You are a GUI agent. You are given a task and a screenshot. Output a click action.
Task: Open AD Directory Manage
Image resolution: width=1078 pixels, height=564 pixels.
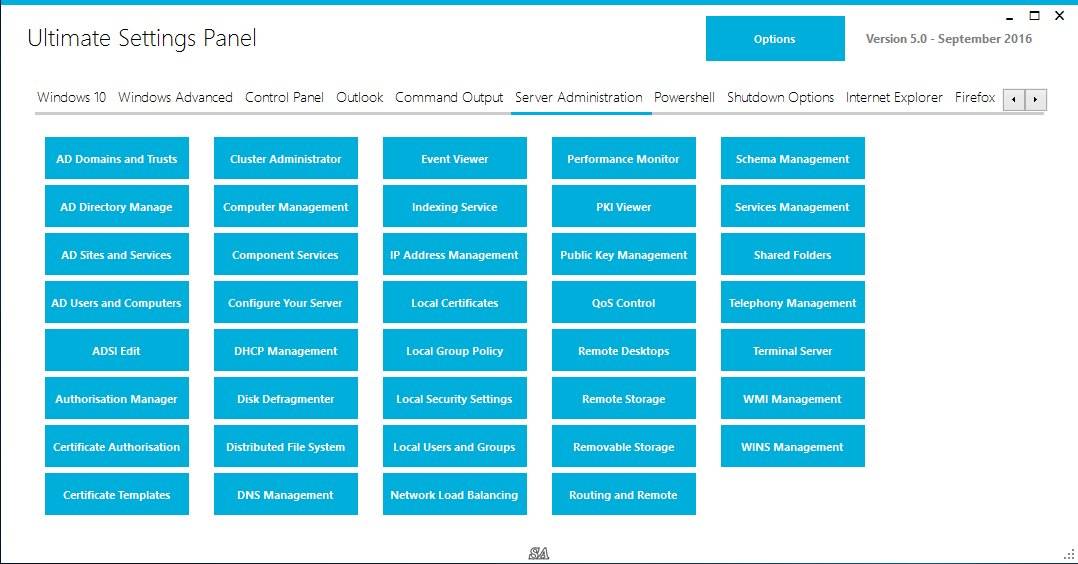coord(117,206)
